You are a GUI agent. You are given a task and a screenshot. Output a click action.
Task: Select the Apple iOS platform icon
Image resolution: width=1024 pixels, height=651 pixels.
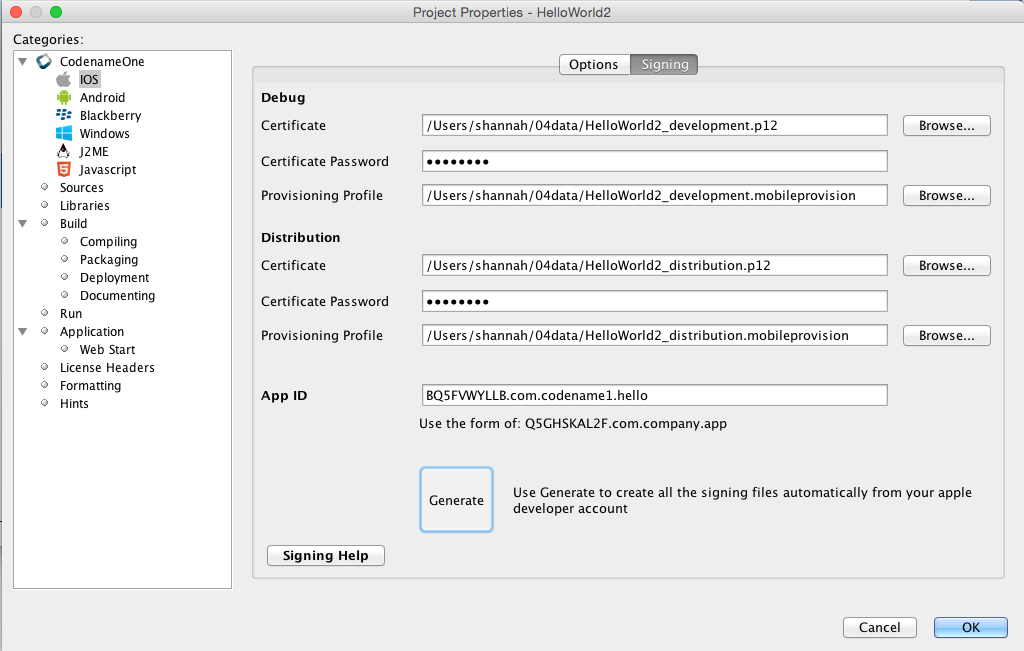click(x=64, y=80)
